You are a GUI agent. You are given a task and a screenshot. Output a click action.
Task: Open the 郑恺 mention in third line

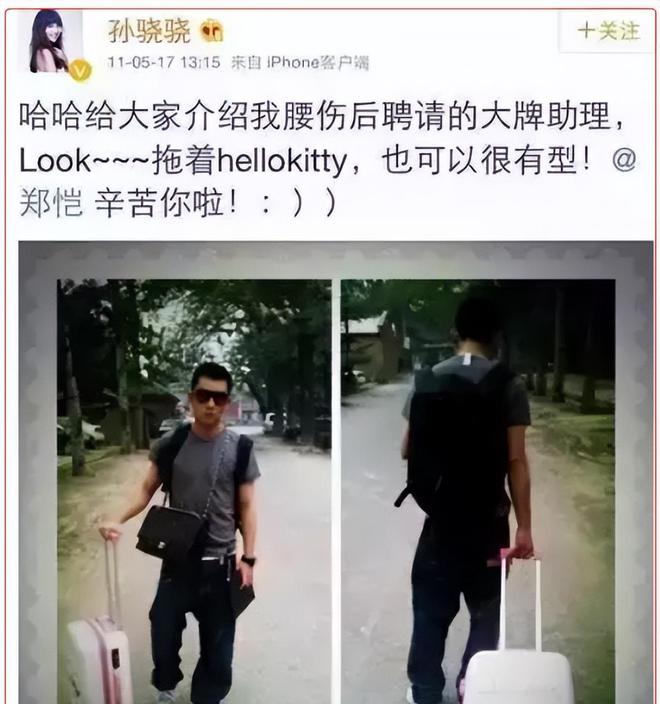click(51, 202)
